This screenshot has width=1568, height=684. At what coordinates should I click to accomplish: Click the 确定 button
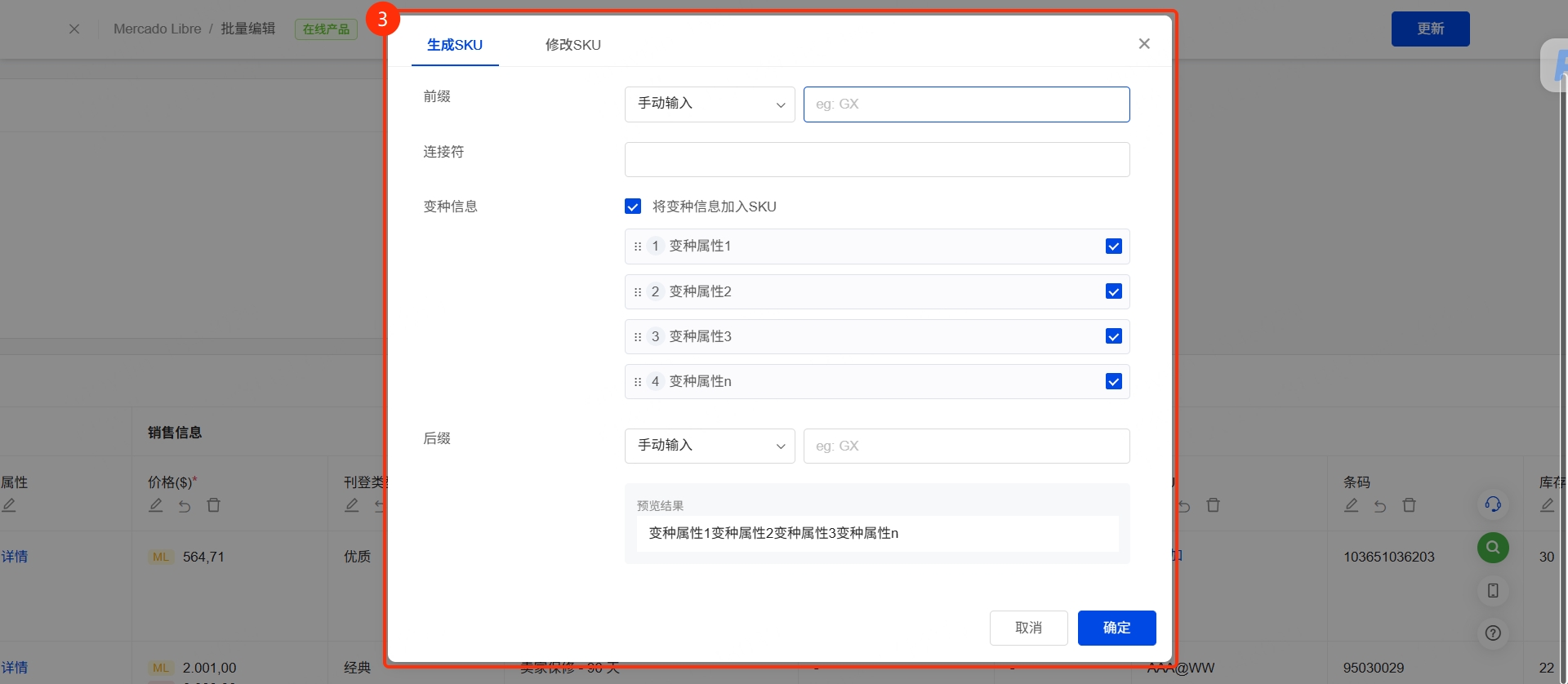pos(1117,628)
